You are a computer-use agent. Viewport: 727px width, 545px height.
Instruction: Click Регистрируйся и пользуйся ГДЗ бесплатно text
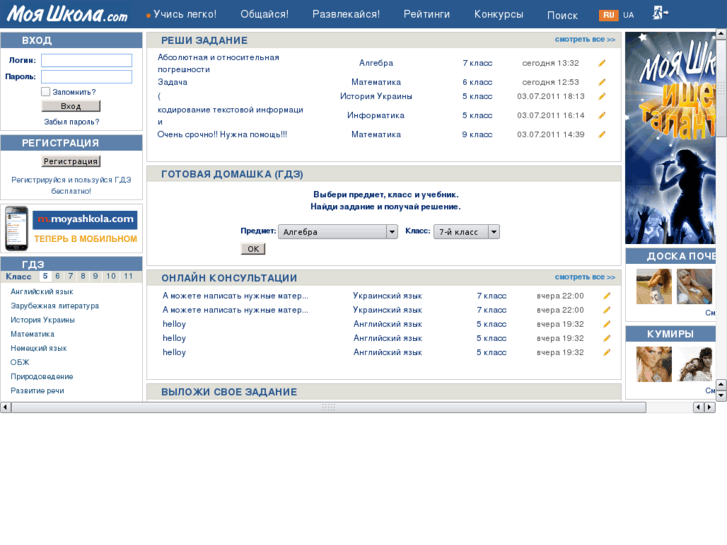pos(71,186)
